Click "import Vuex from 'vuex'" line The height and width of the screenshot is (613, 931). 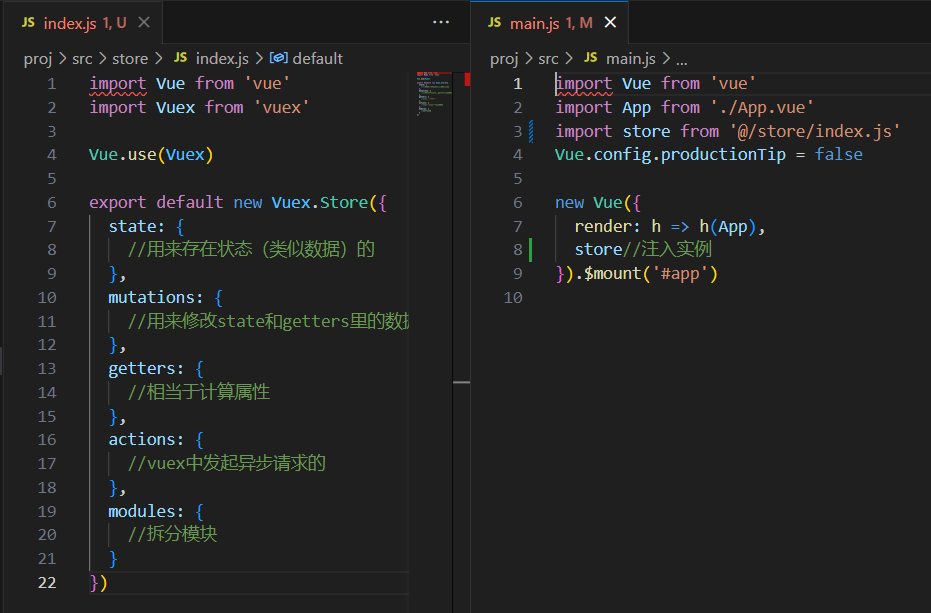199,108
